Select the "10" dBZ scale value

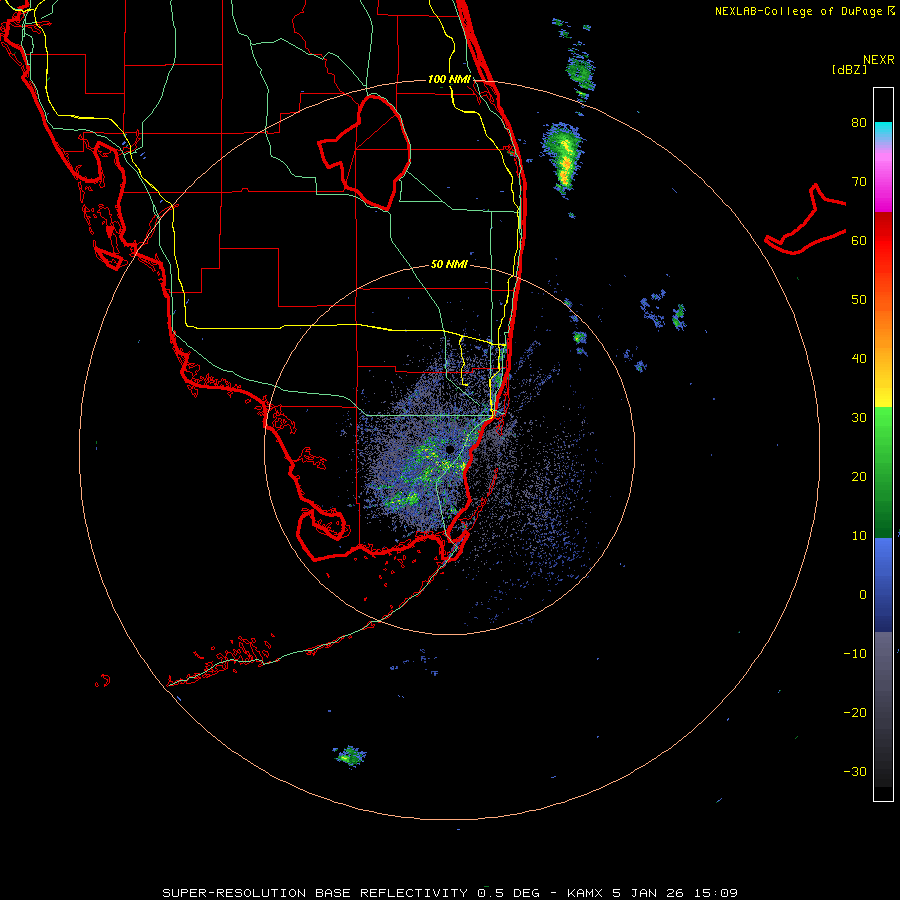(859, 536)
